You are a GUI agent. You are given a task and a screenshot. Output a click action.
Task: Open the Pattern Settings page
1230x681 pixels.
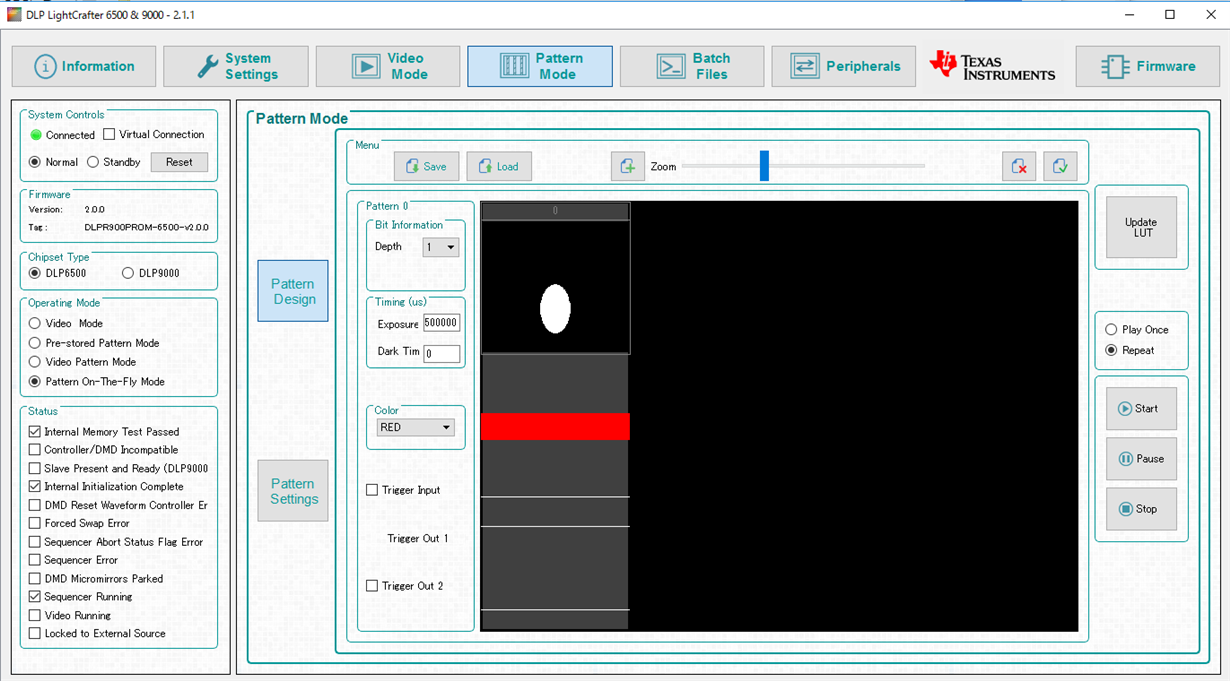point(293,491)
